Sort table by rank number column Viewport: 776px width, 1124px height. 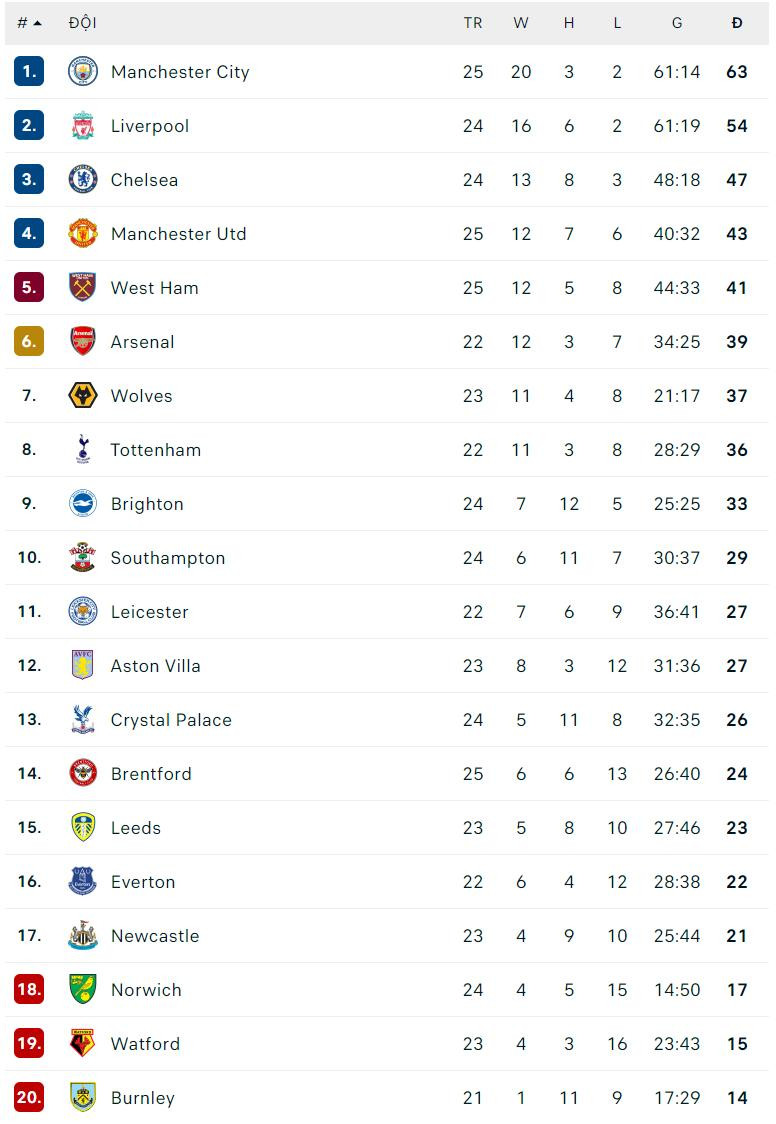tap(29, 23)
